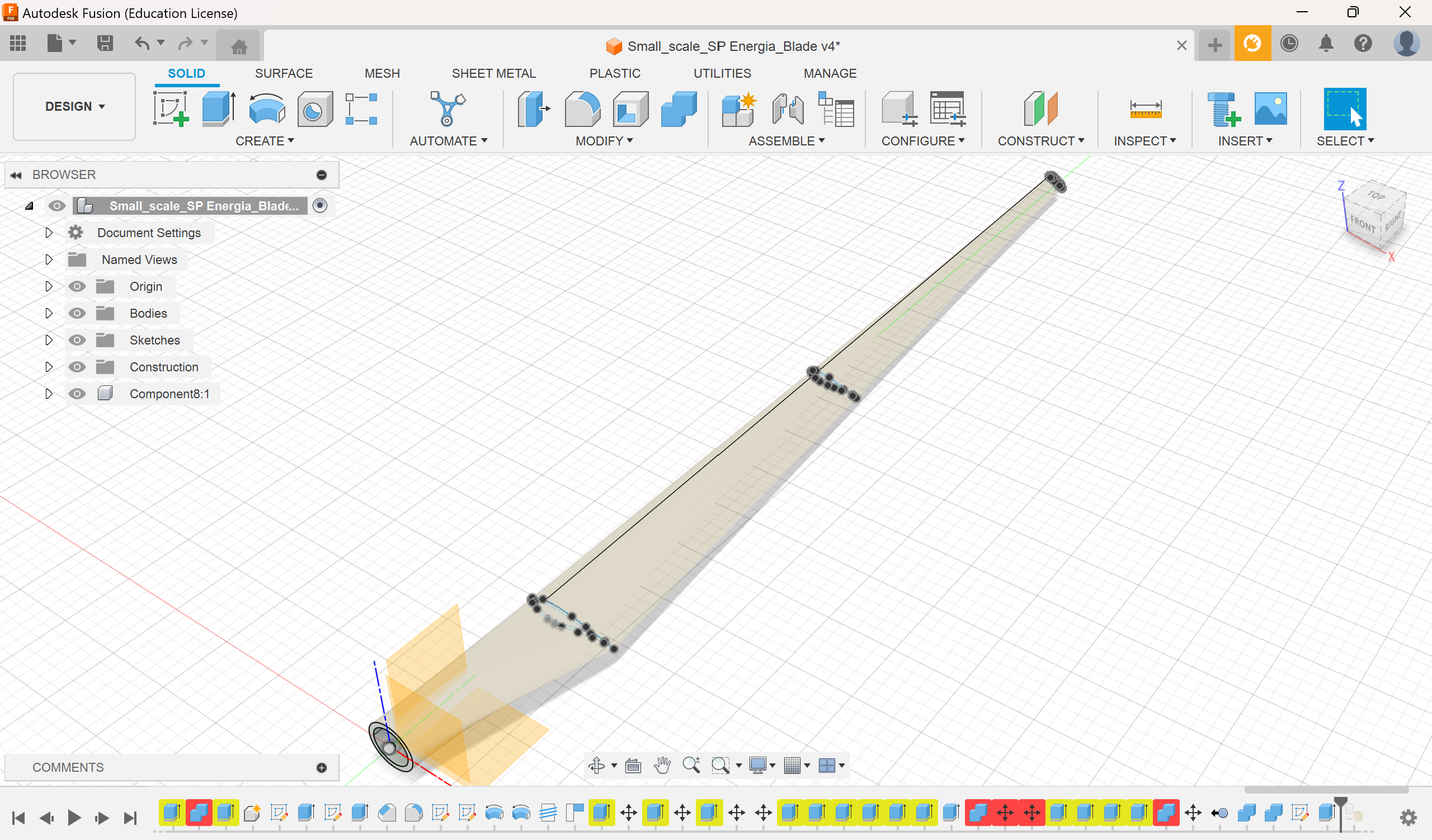Switch to the SURFACE tab
This screenshot has width=1432, height=840.
click(x=284, y=73)
